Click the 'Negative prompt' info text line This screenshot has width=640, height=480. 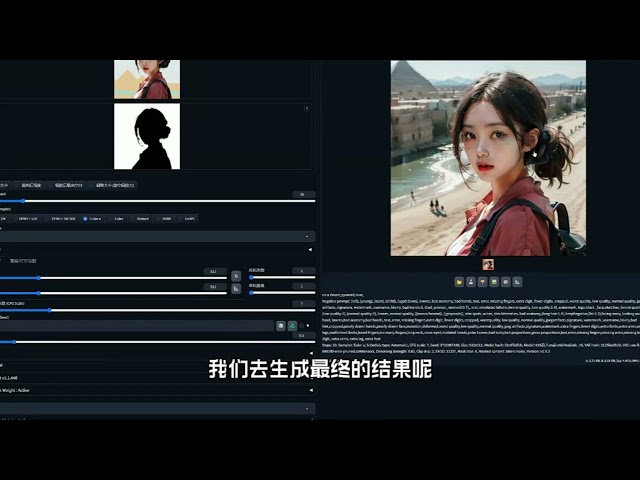coord(481,301)
